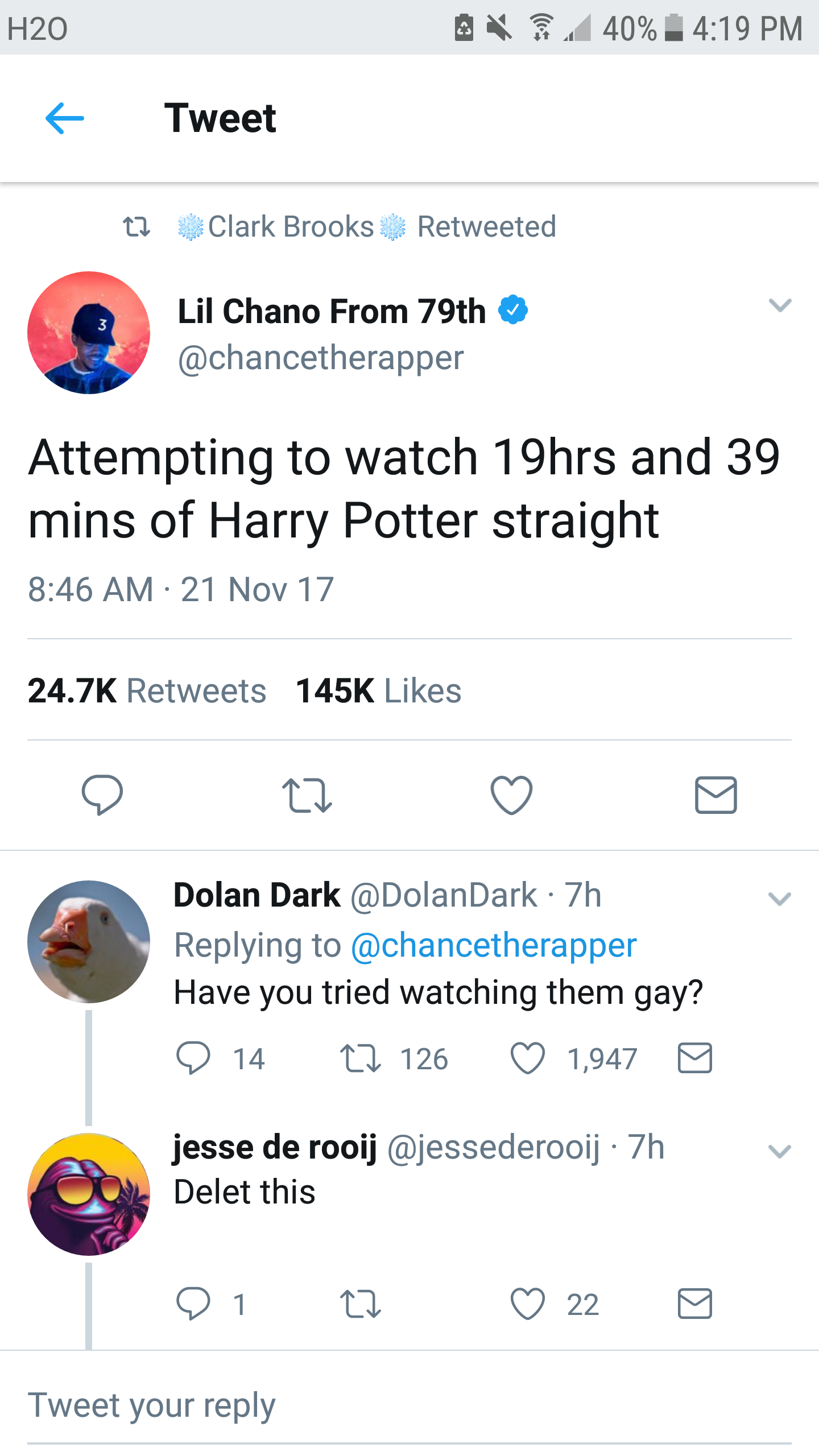Like the main Harry Potter tweet
The height and width of the screenshot is (1456, 819).
coord(511,795)
